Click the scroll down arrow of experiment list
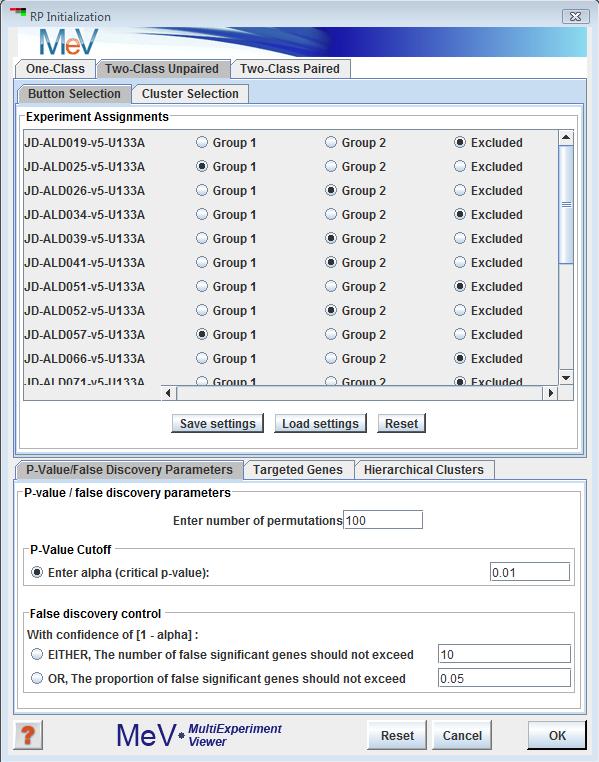The width and height of the screenshot is (599, 762). coord(566,378)
